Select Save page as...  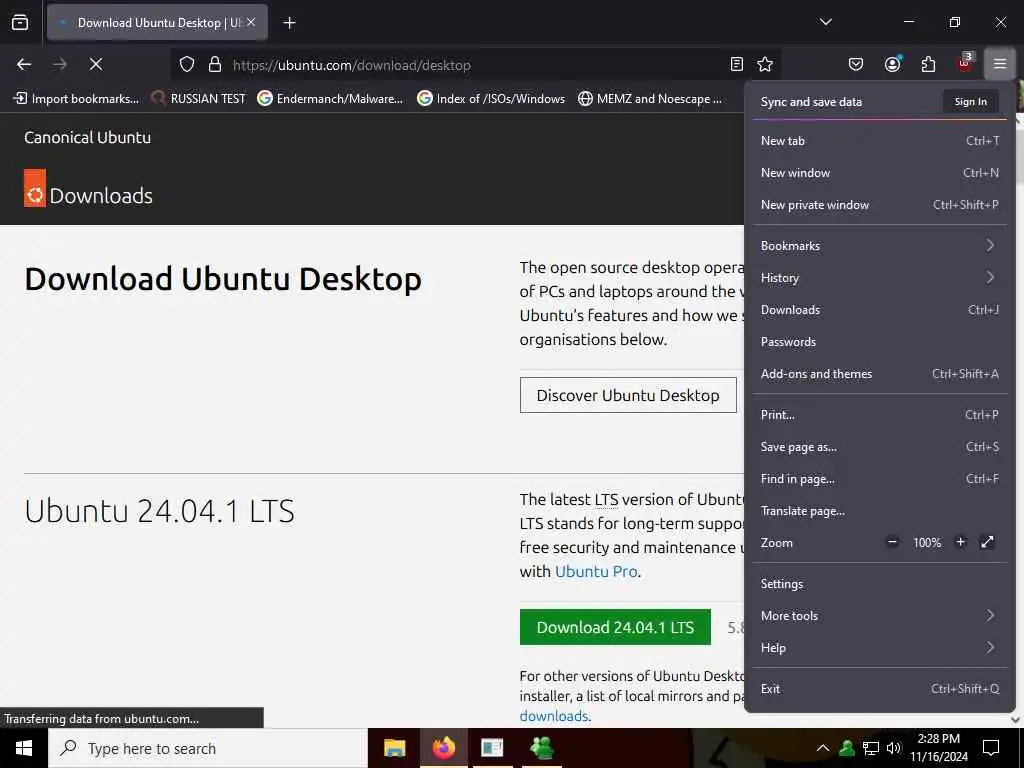880,447
